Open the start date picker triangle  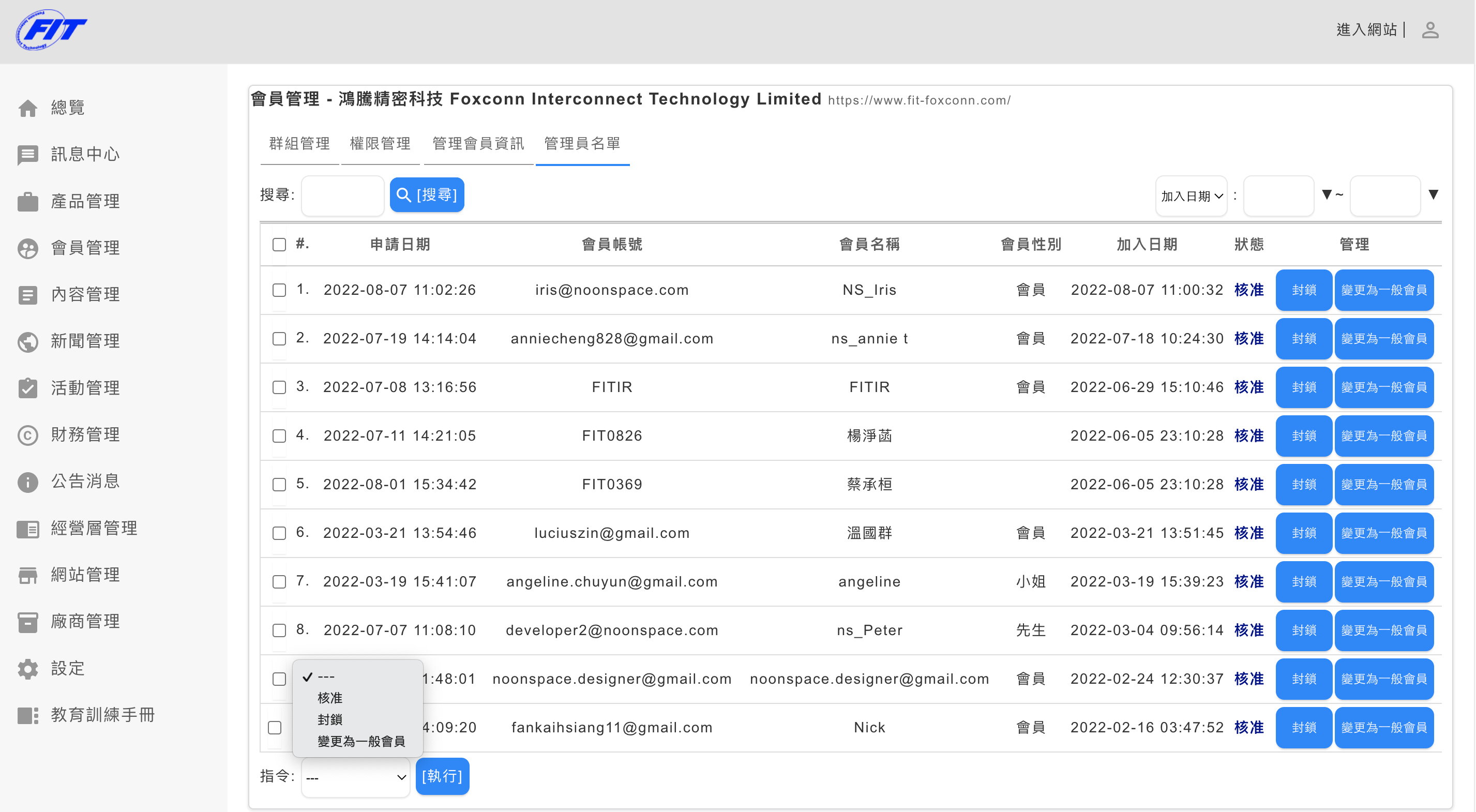pyautogui.click(x=1326, y=195)
